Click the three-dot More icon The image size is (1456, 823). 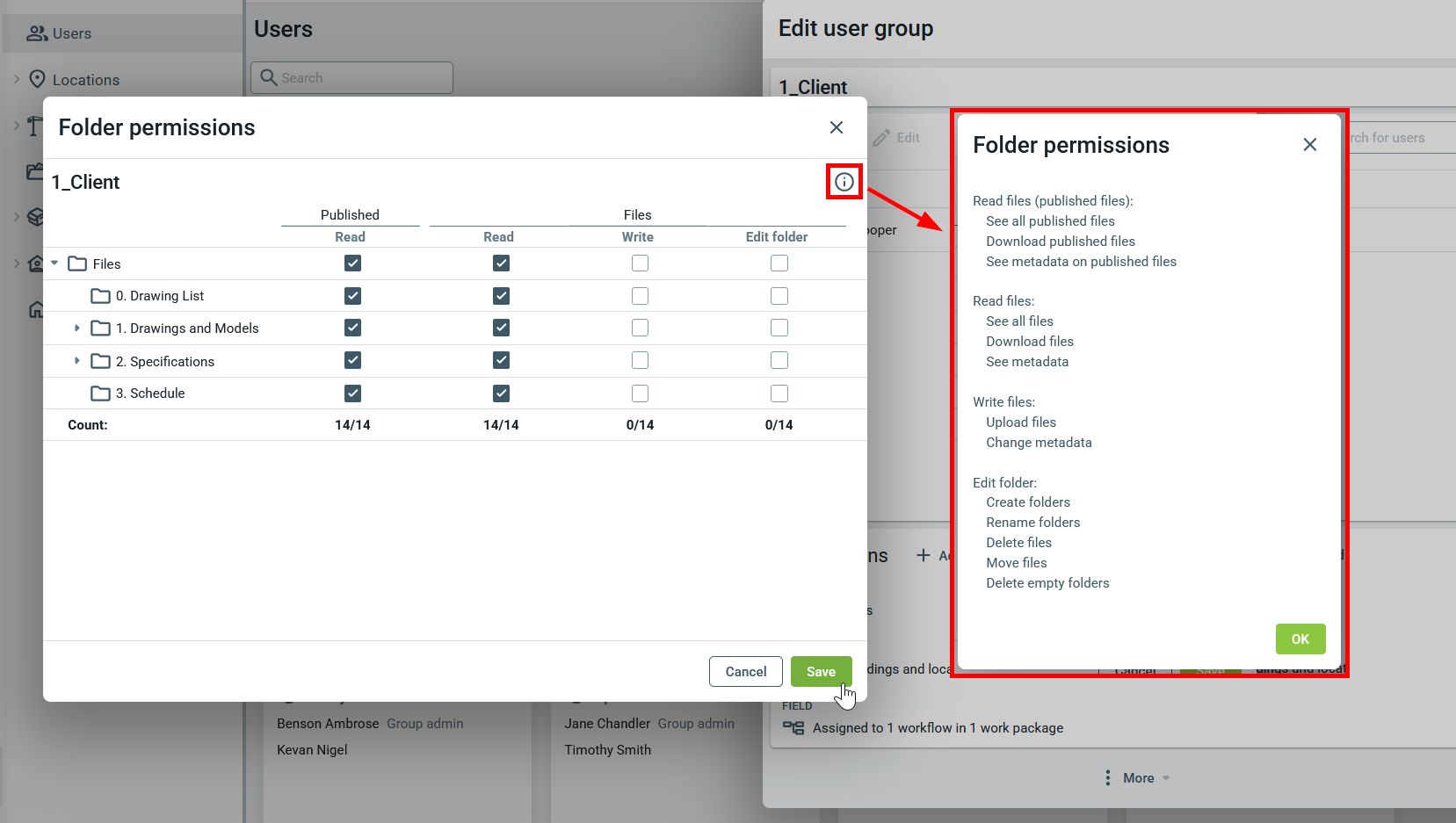point(1107,778)
